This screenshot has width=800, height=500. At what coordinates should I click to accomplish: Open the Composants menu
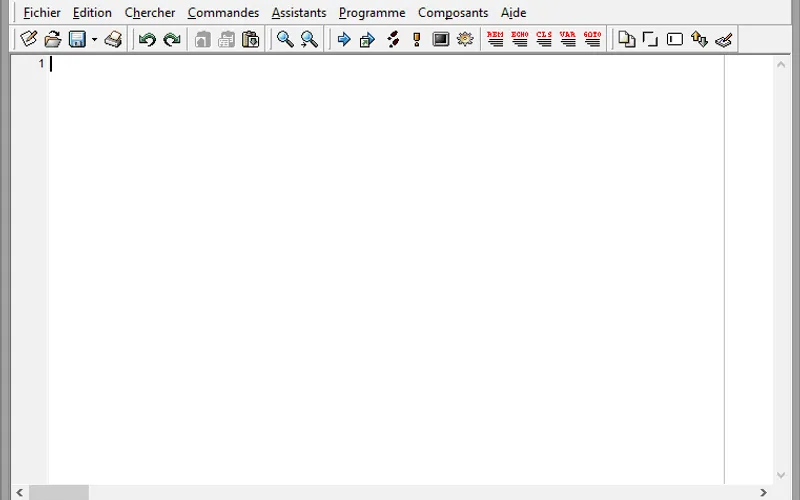[x=453, y=13]
